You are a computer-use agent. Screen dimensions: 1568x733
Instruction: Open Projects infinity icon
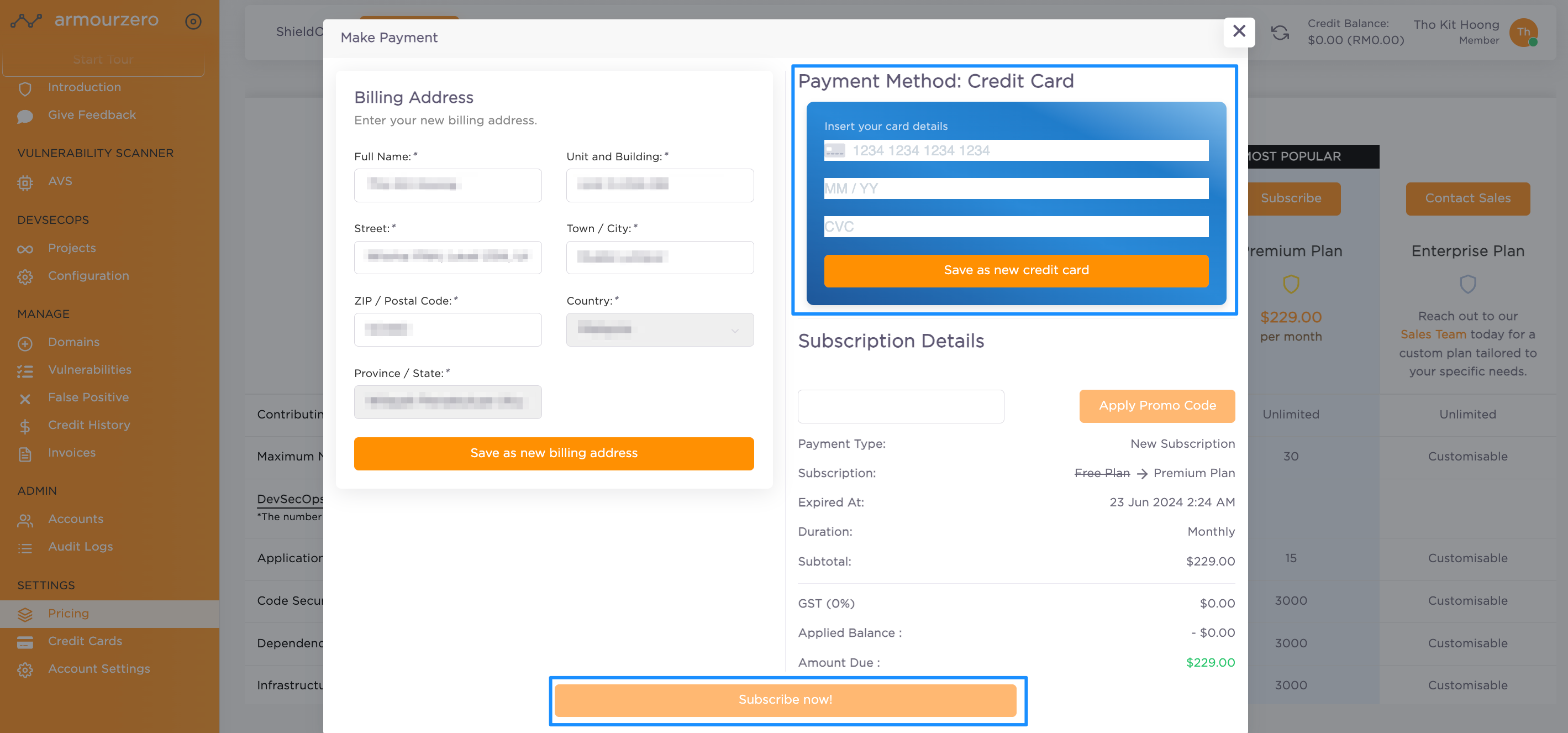click(x=25, y=249)
